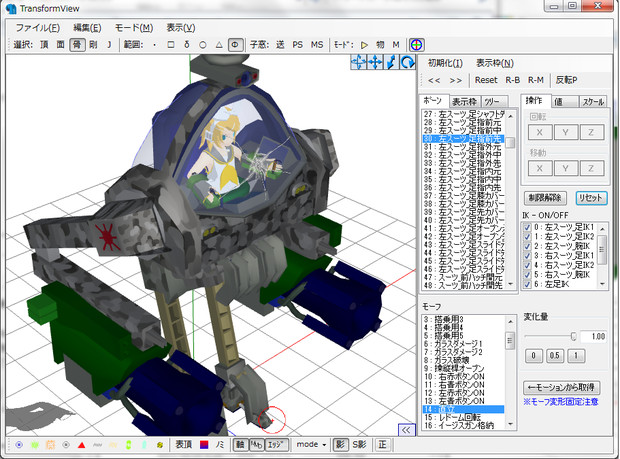Select the first move gizmo icon in viewport
The width and height of the screenshot is (620, 459).
coord(359,62)
